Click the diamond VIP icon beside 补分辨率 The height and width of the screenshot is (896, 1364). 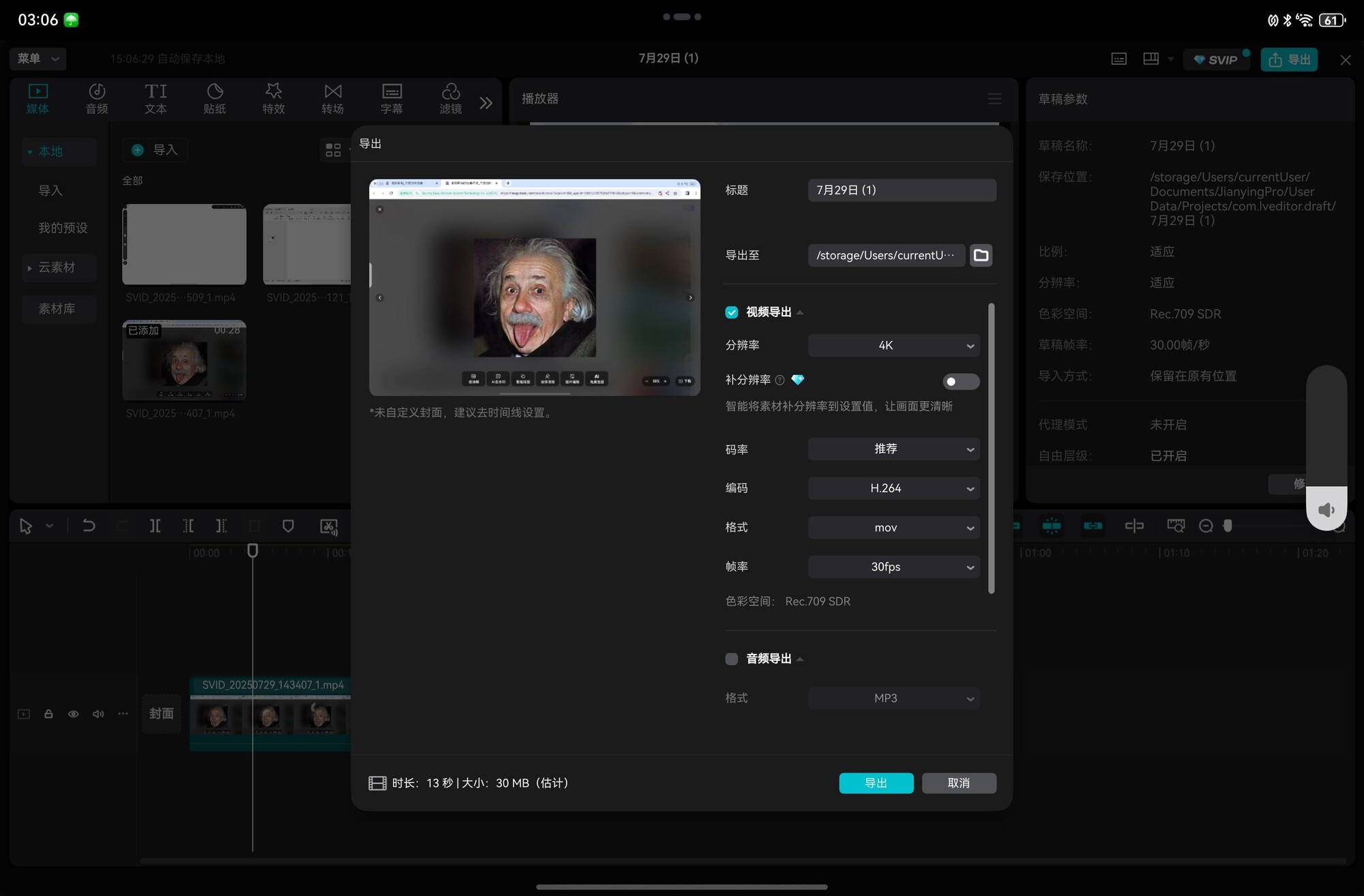tap(797, 380)
